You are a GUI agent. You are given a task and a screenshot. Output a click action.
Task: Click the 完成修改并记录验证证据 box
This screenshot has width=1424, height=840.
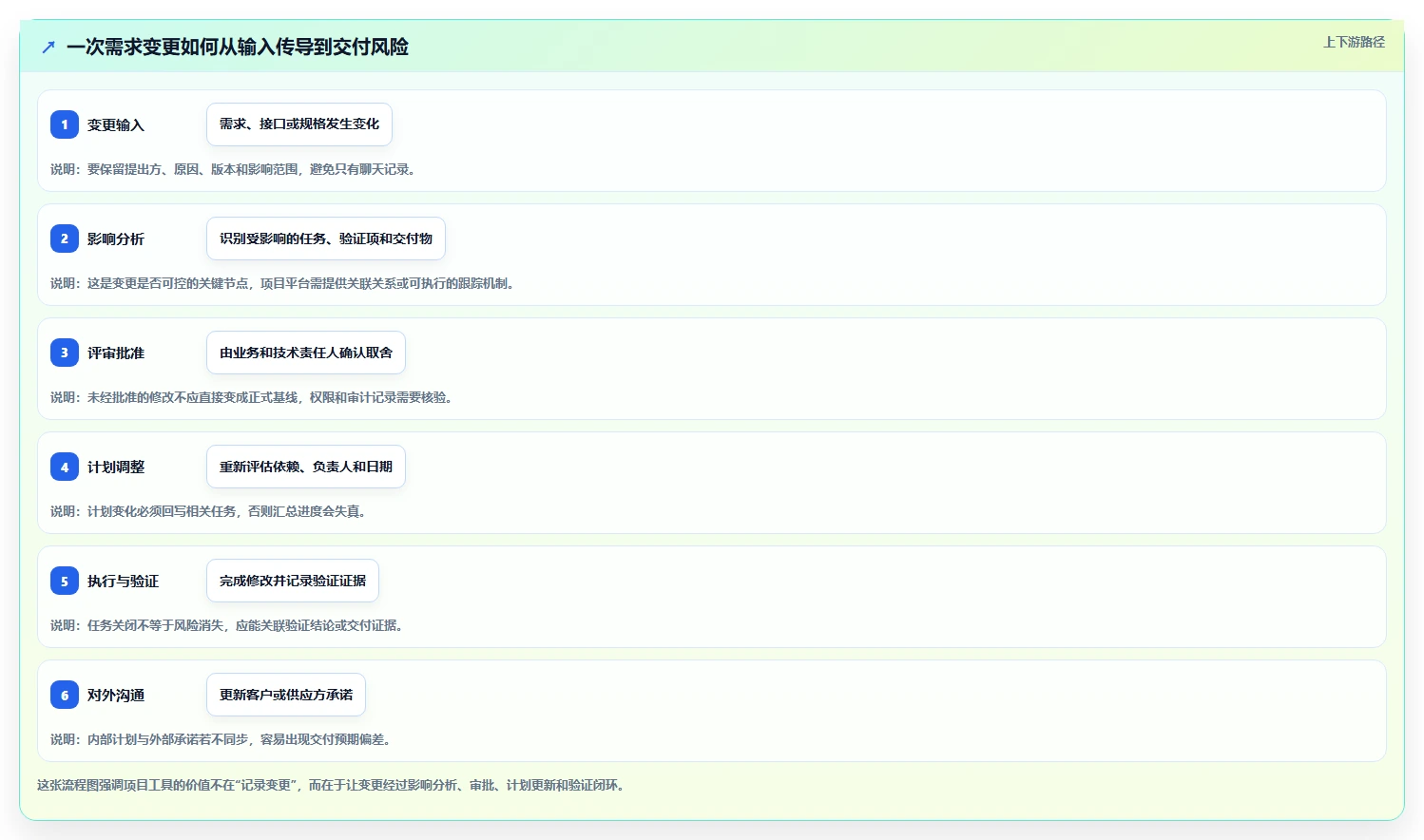(293, 581)
